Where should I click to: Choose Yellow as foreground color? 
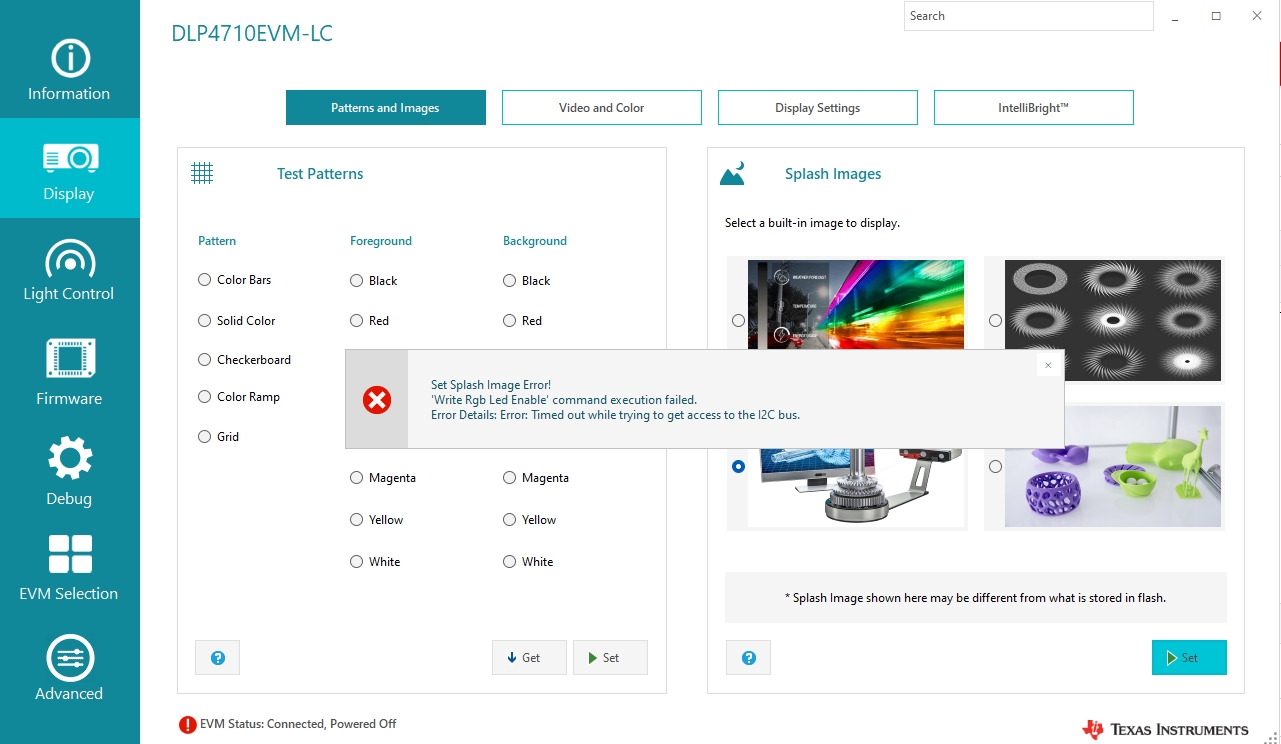[x=357, y=520]
